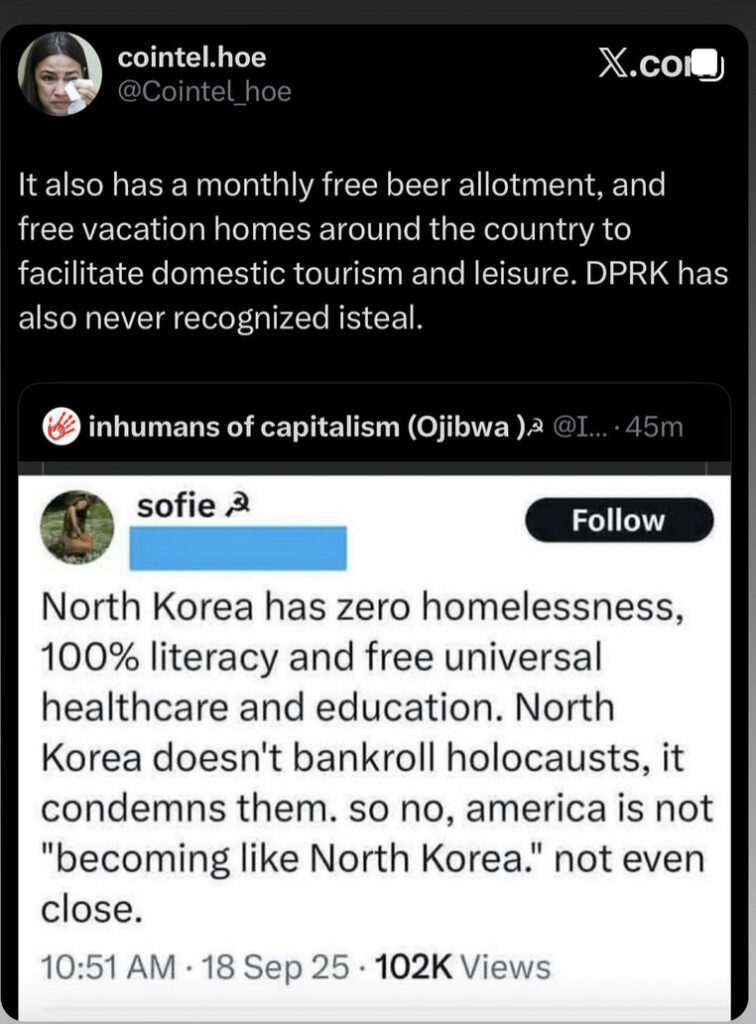Open sofie's round profile picture
Screen dimensions: 756x1024
(77, 527)
